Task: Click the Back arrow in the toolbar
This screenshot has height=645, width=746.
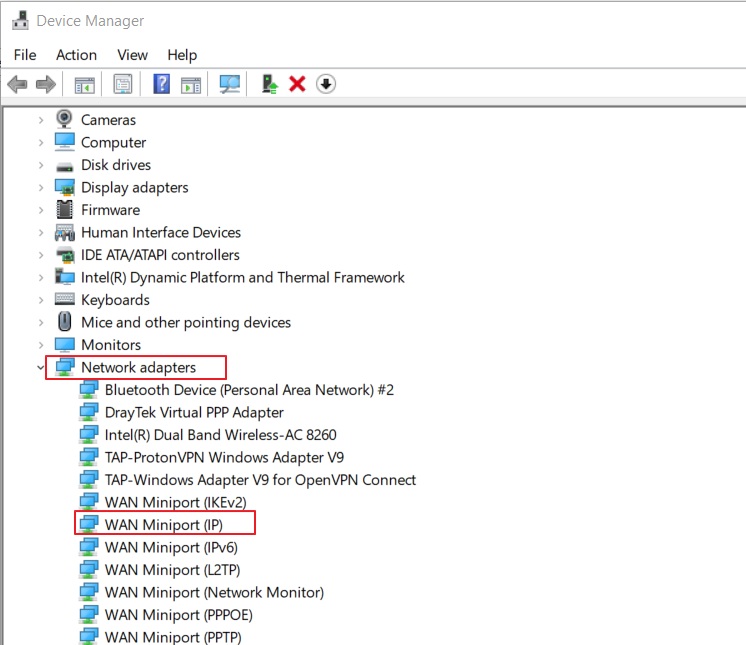Action: click(17, 84)
